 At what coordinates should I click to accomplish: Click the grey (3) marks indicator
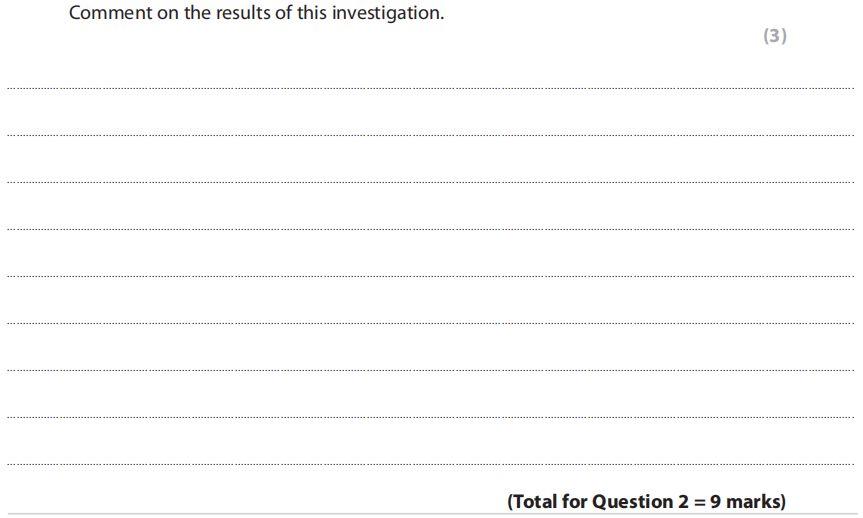tap(775, 36)
